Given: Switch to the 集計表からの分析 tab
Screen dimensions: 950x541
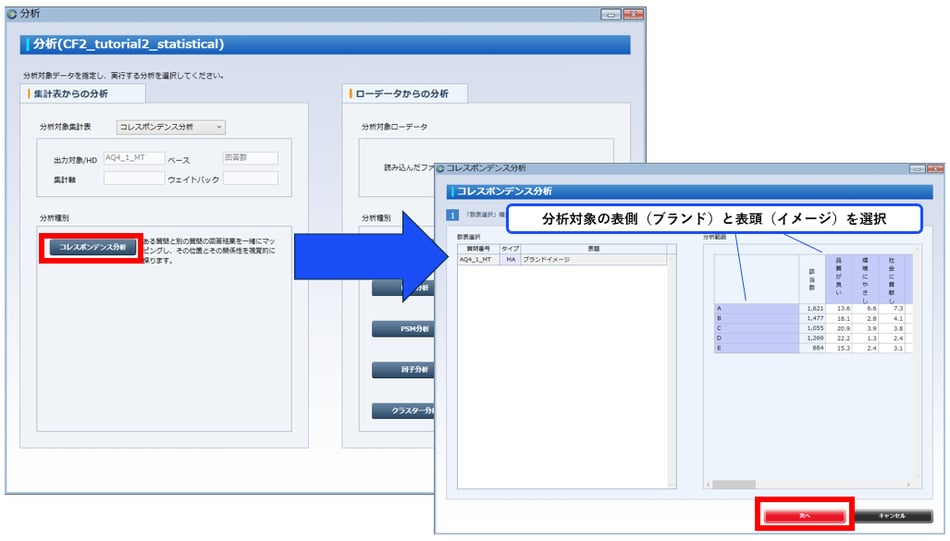Looking at the screenshot, I should (x=82, y=94).
